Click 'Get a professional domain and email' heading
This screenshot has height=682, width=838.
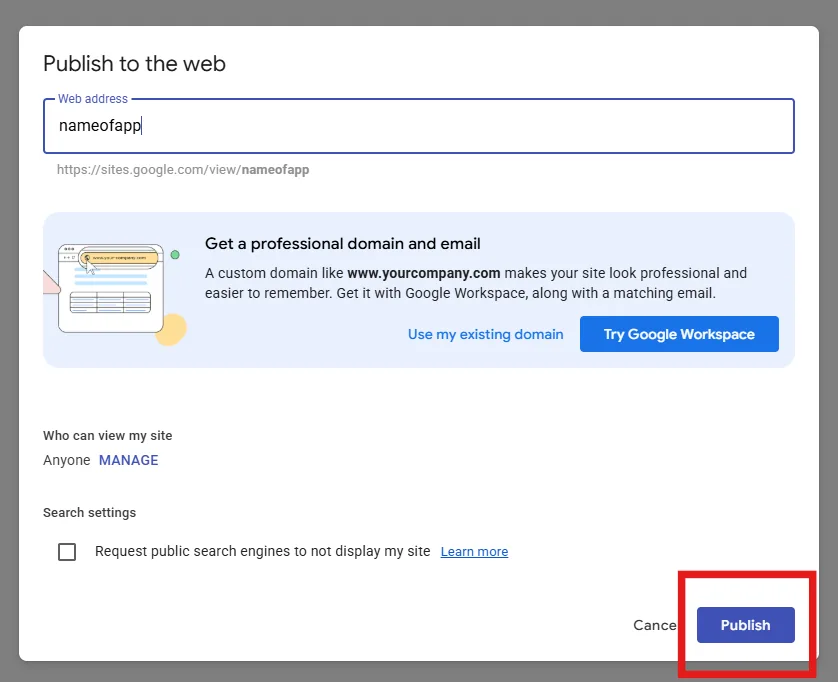[343, 244]
